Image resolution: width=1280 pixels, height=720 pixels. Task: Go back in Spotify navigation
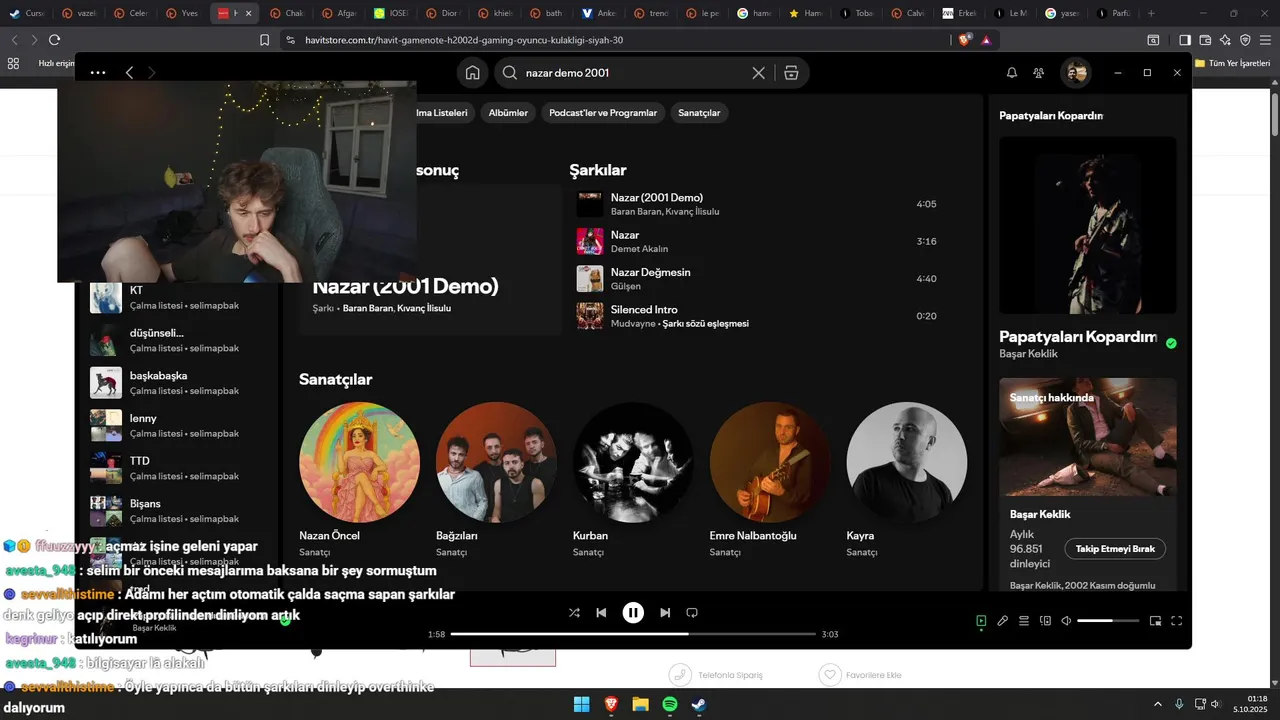(129, 73)
